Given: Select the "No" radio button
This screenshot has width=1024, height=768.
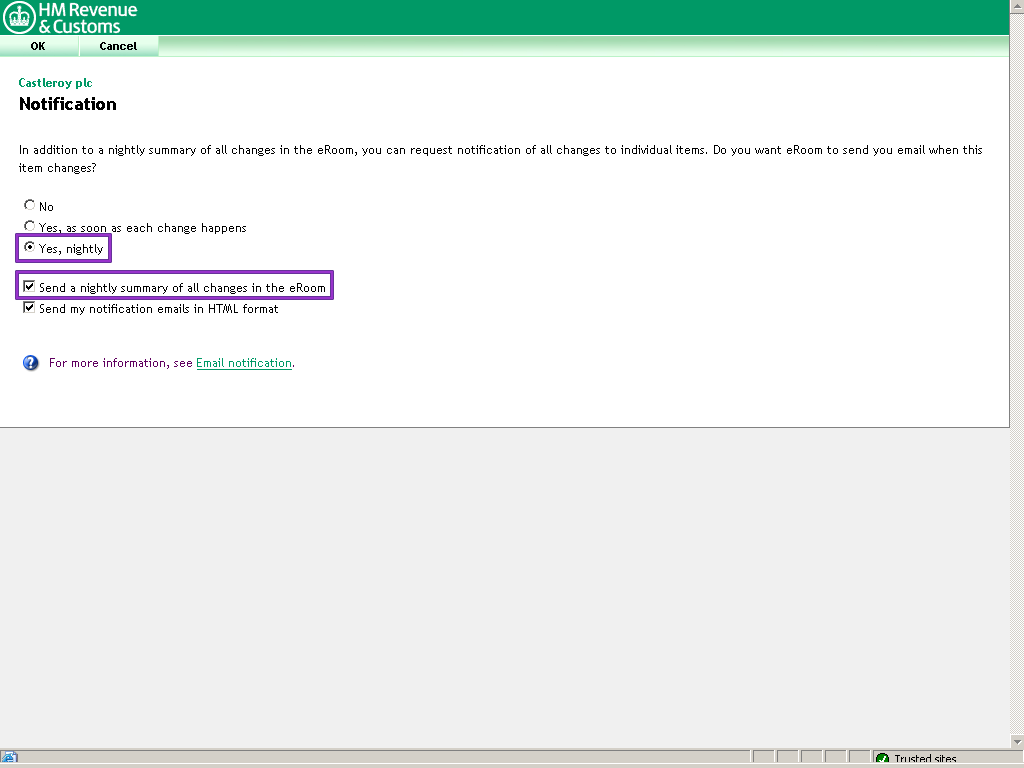Looking at the screenshot, I should [30, 206].
